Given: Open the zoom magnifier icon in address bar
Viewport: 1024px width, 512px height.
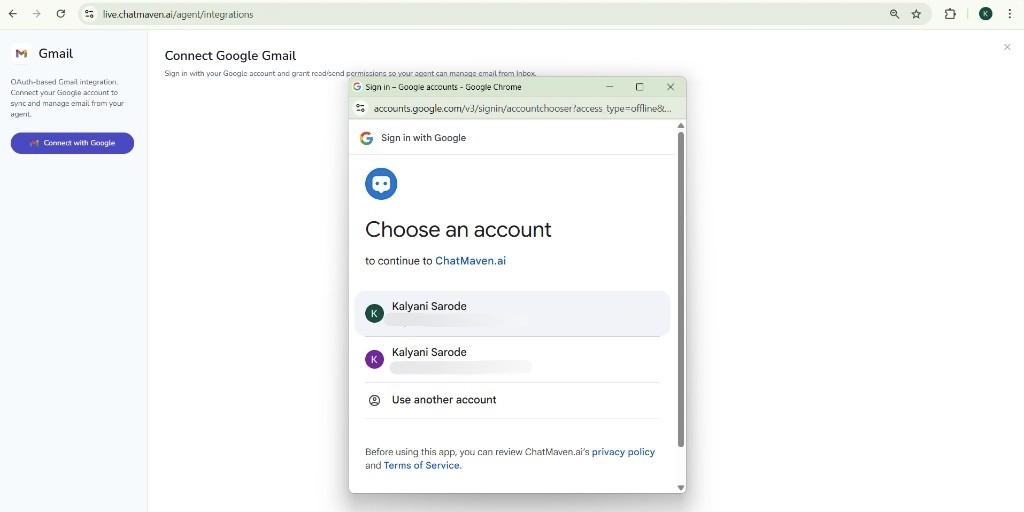Looking at the screenshot, I should [894, 14].
